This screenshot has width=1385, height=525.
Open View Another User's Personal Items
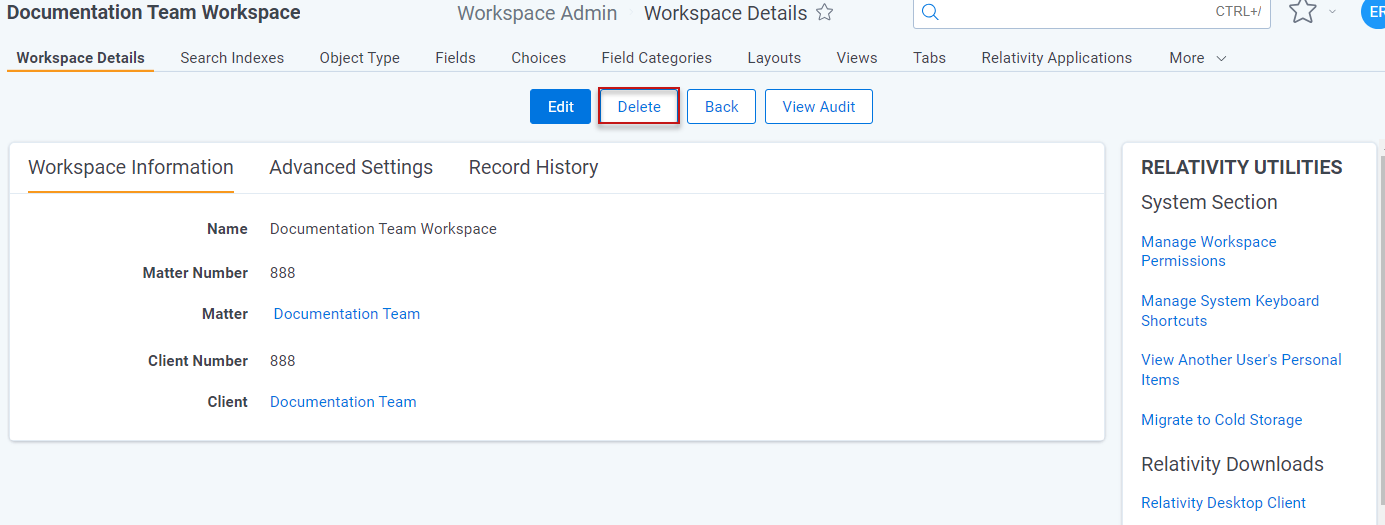click(x=1241, y=370)
